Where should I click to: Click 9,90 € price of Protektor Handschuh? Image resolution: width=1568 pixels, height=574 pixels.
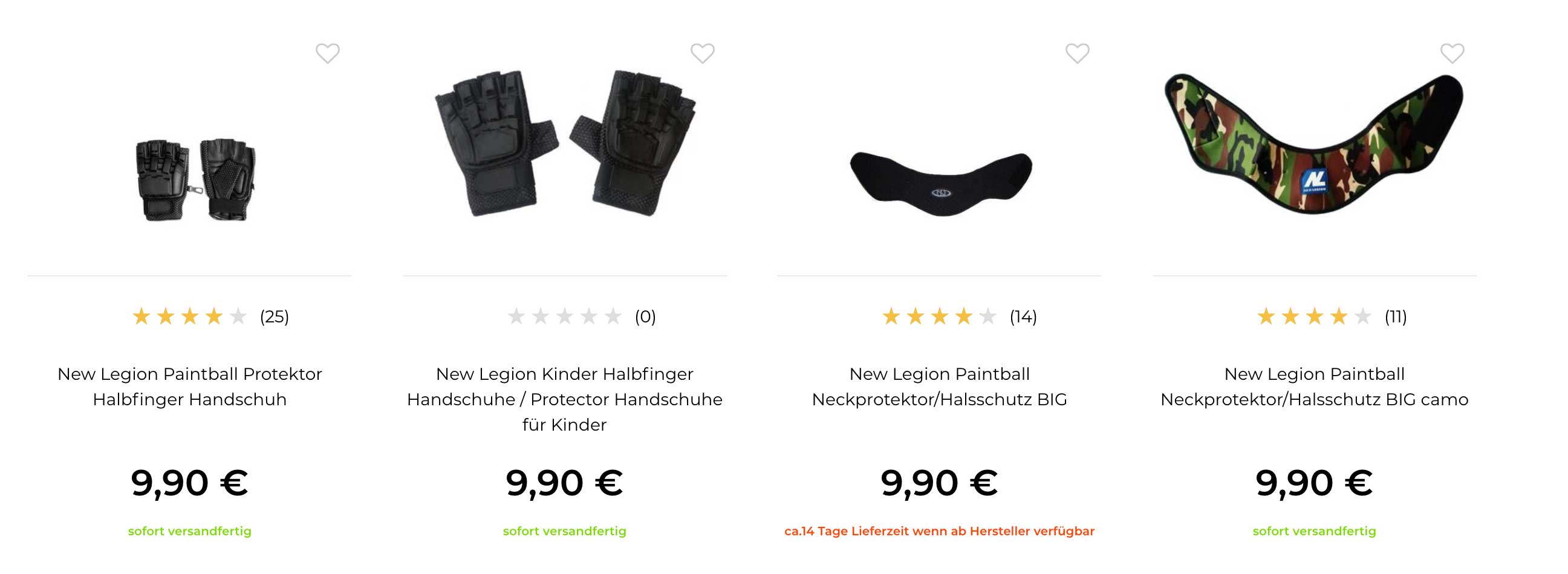click(189, 483)
